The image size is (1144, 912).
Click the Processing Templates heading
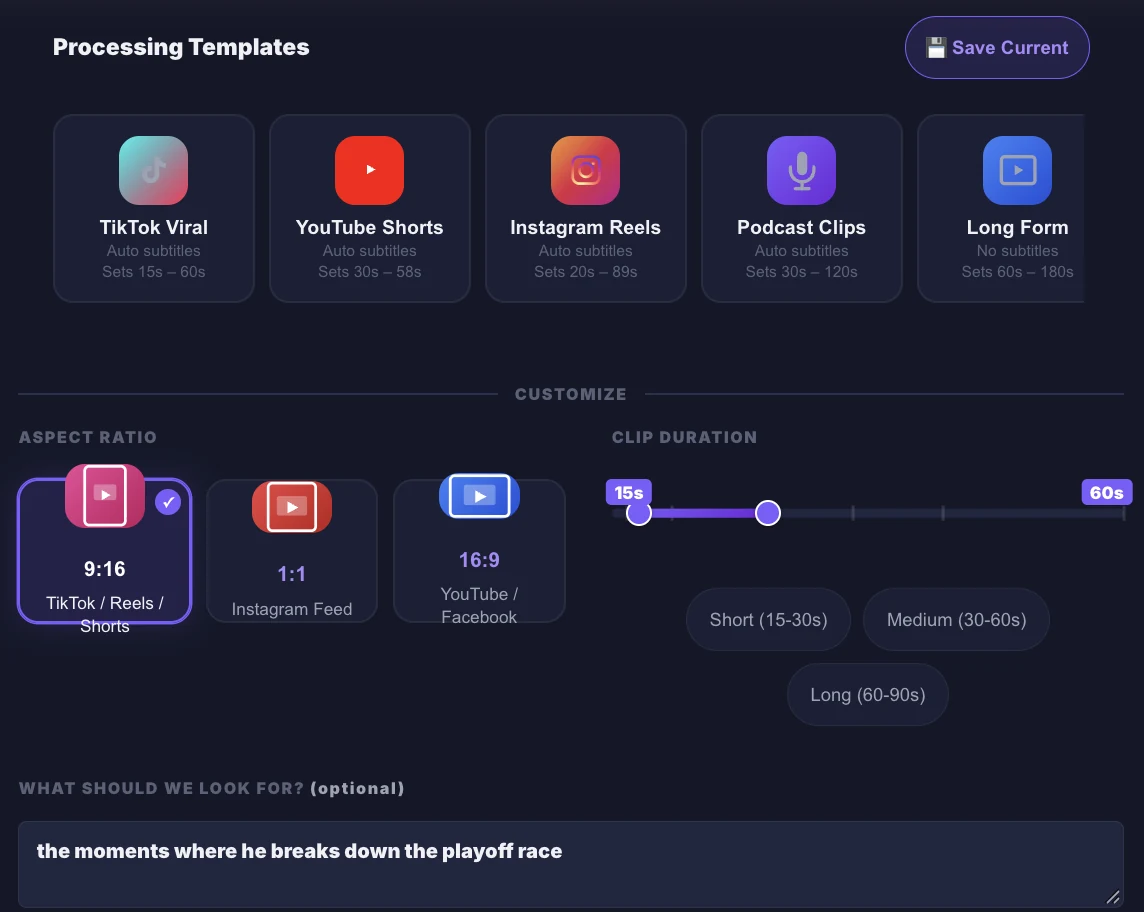click(181, 47)
